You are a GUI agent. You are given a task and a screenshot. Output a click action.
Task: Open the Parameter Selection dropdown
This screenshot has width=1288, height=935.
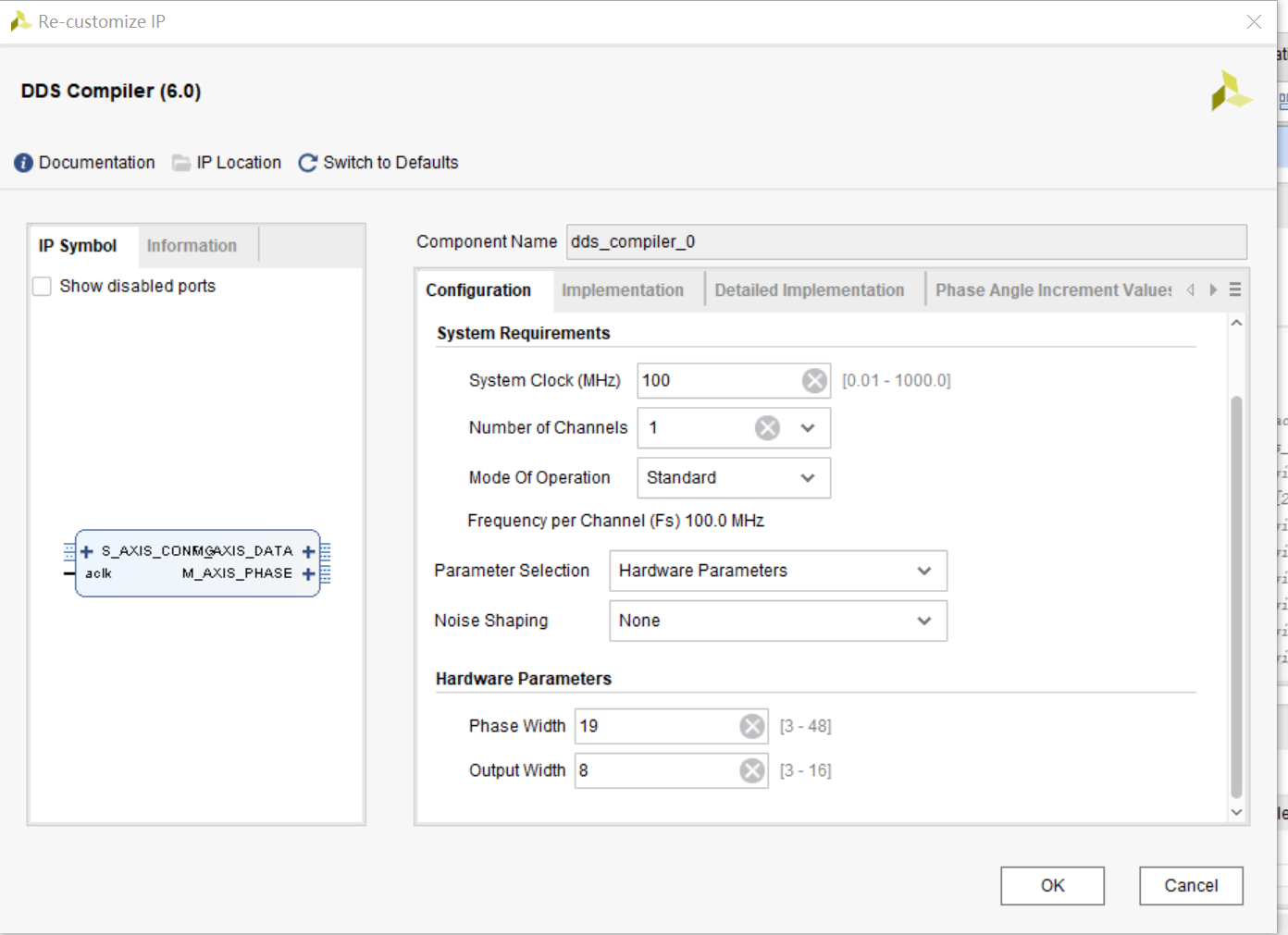coord(924,572)
